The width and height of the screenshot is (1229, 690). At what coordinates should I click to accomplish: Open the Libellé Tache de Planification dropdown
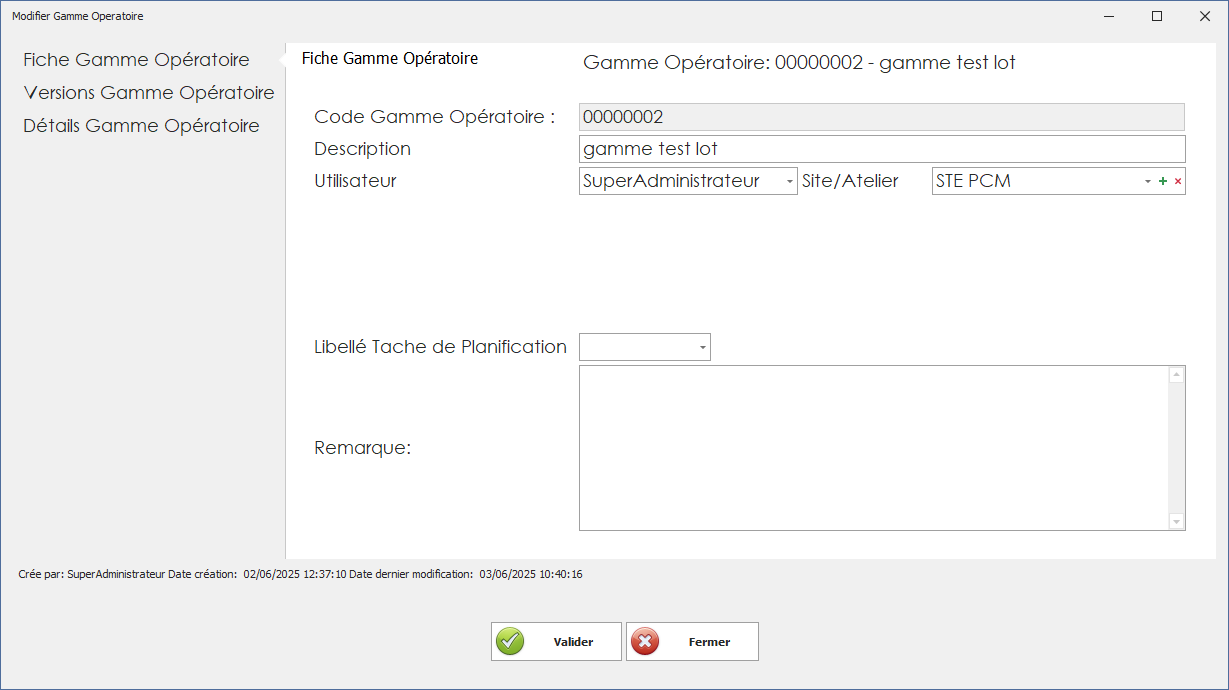[702, 347]
